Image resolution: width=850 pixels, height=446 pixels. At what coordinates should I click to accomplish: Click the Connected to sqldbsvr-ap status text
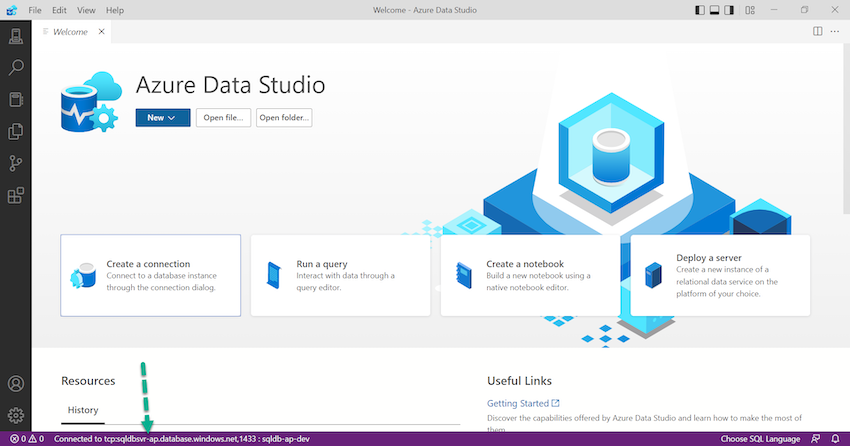point(182,439)
